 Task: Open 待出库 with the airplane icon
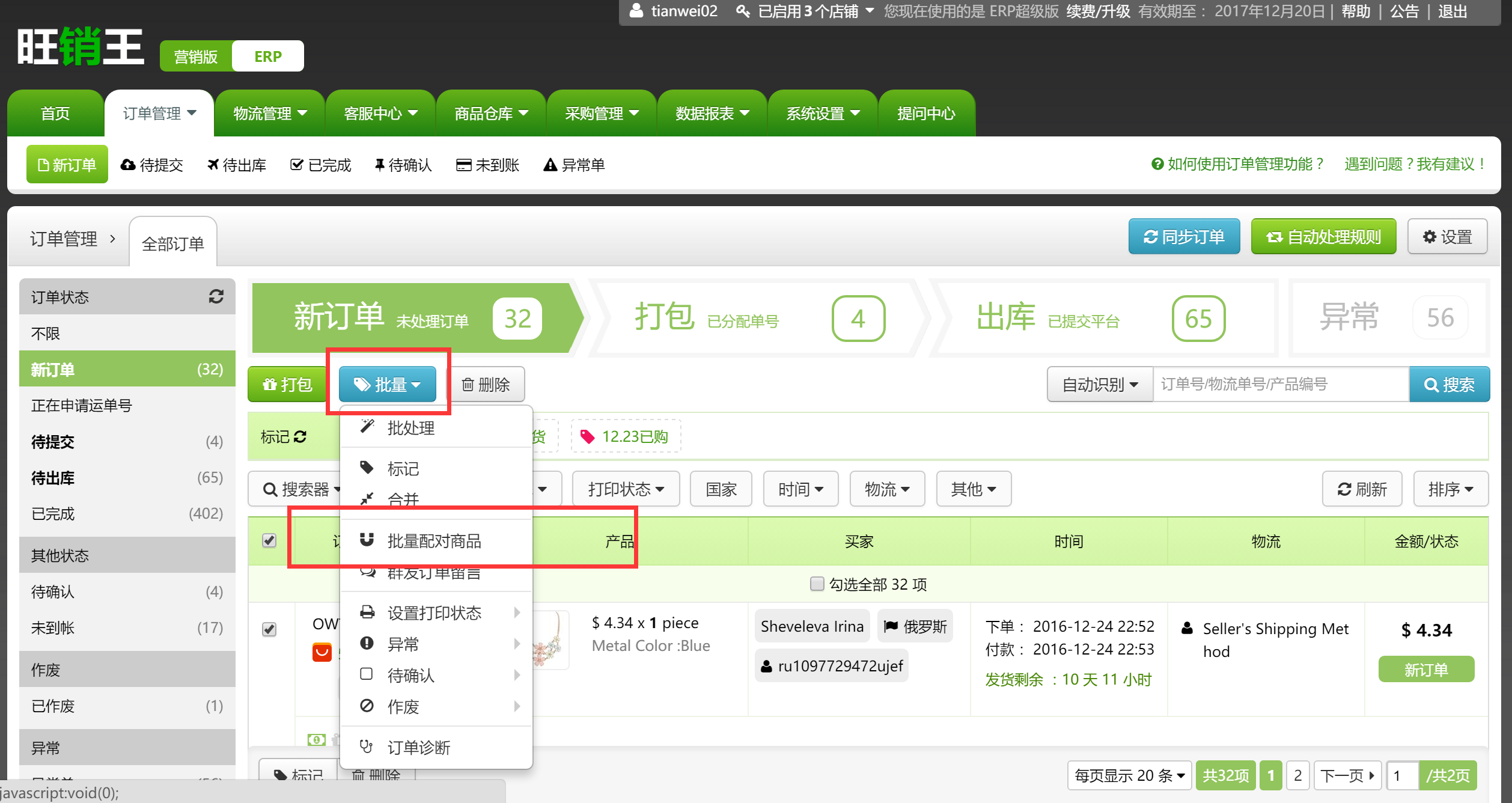pos(237,165)
